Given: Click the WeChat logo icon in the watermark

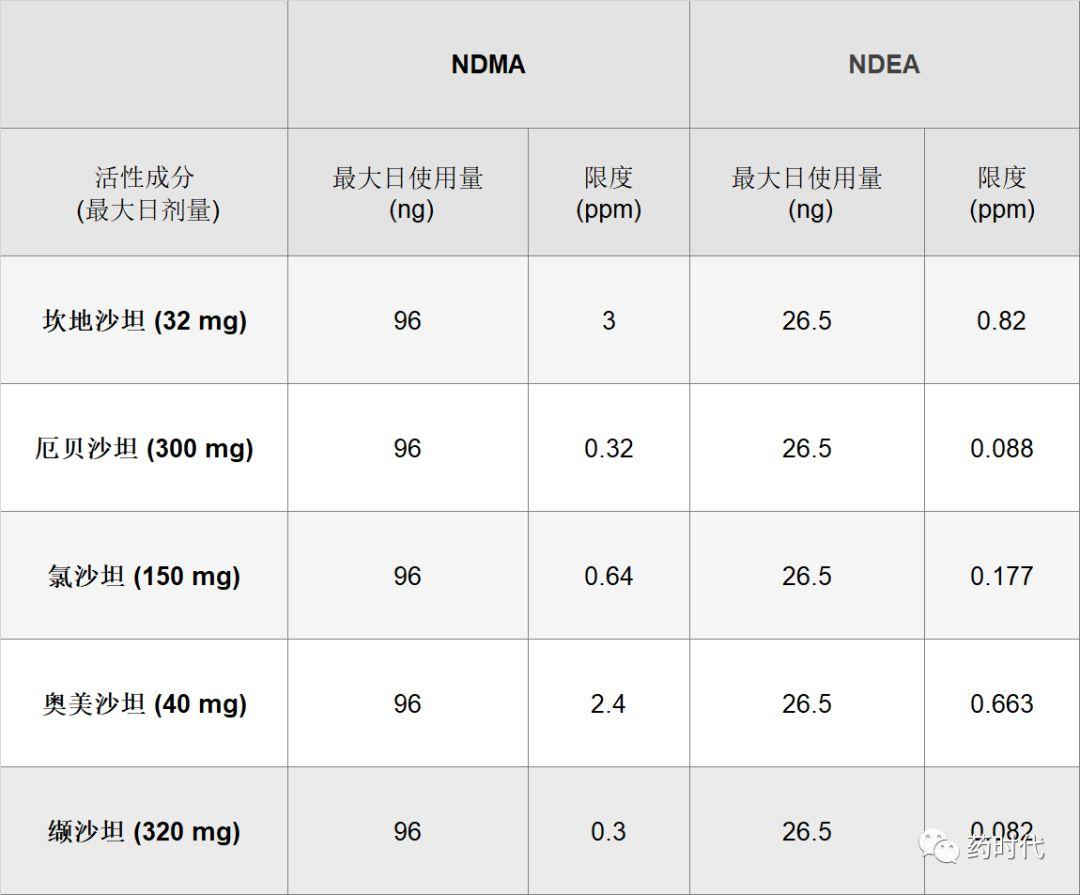Looking at the screenshot, I should pyautogui.click(x=939, y=845).
